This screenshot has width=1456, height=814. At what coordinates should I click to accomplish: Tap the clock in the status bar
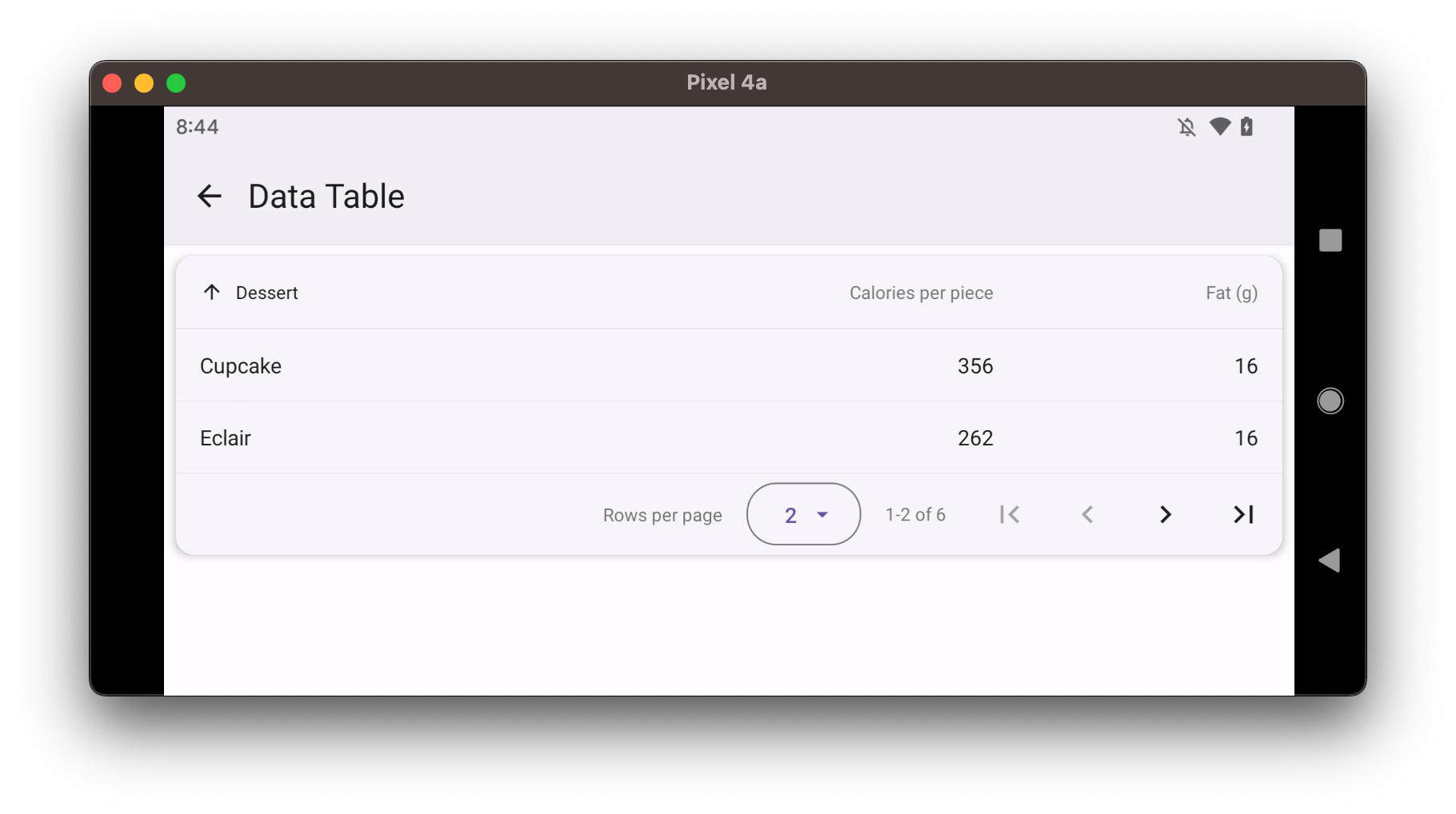click(198, 126)
